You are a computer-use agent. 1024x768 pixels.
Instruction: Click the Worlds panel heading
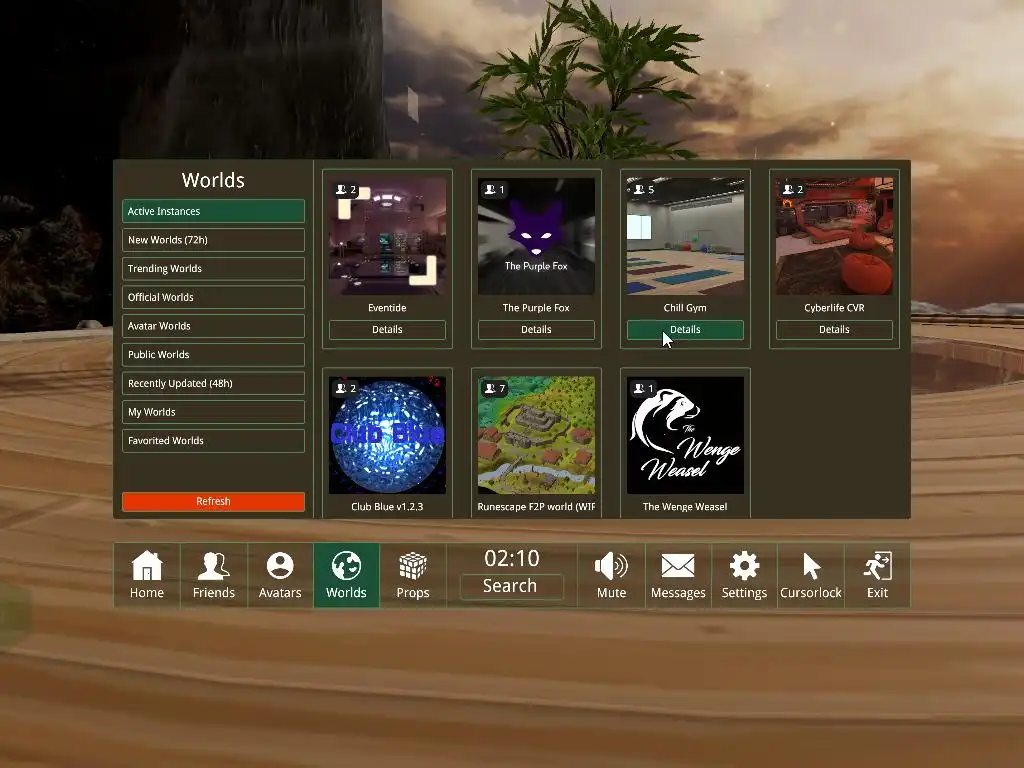pyautogui.click(x=213, y=180)
